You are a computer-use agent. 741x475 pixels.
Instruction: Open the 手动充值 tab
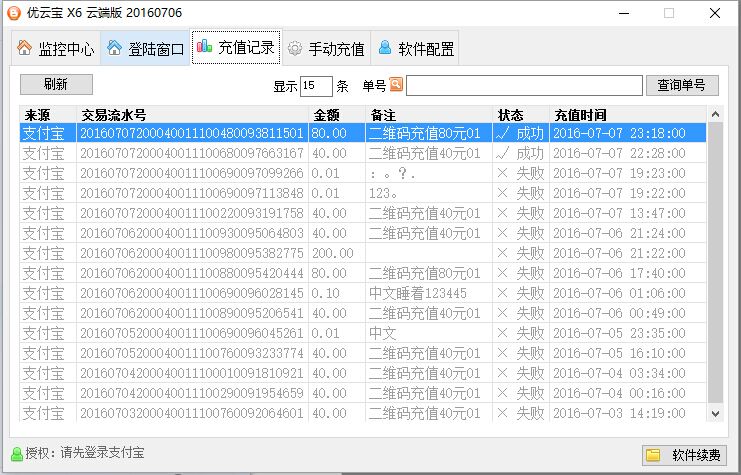325,48
